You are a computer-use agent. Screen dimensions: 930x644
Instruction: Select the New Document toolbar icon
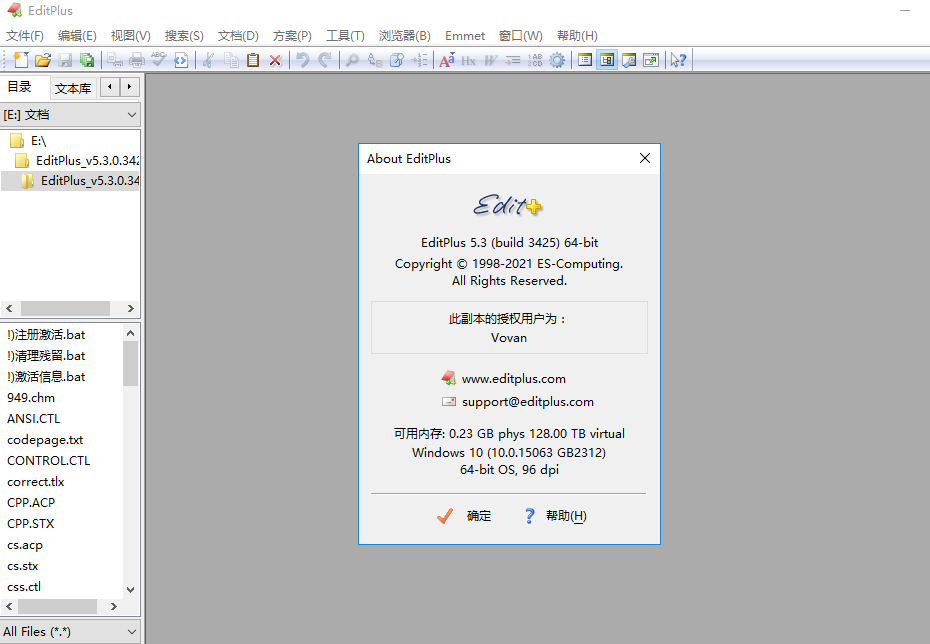click(21, 60)
